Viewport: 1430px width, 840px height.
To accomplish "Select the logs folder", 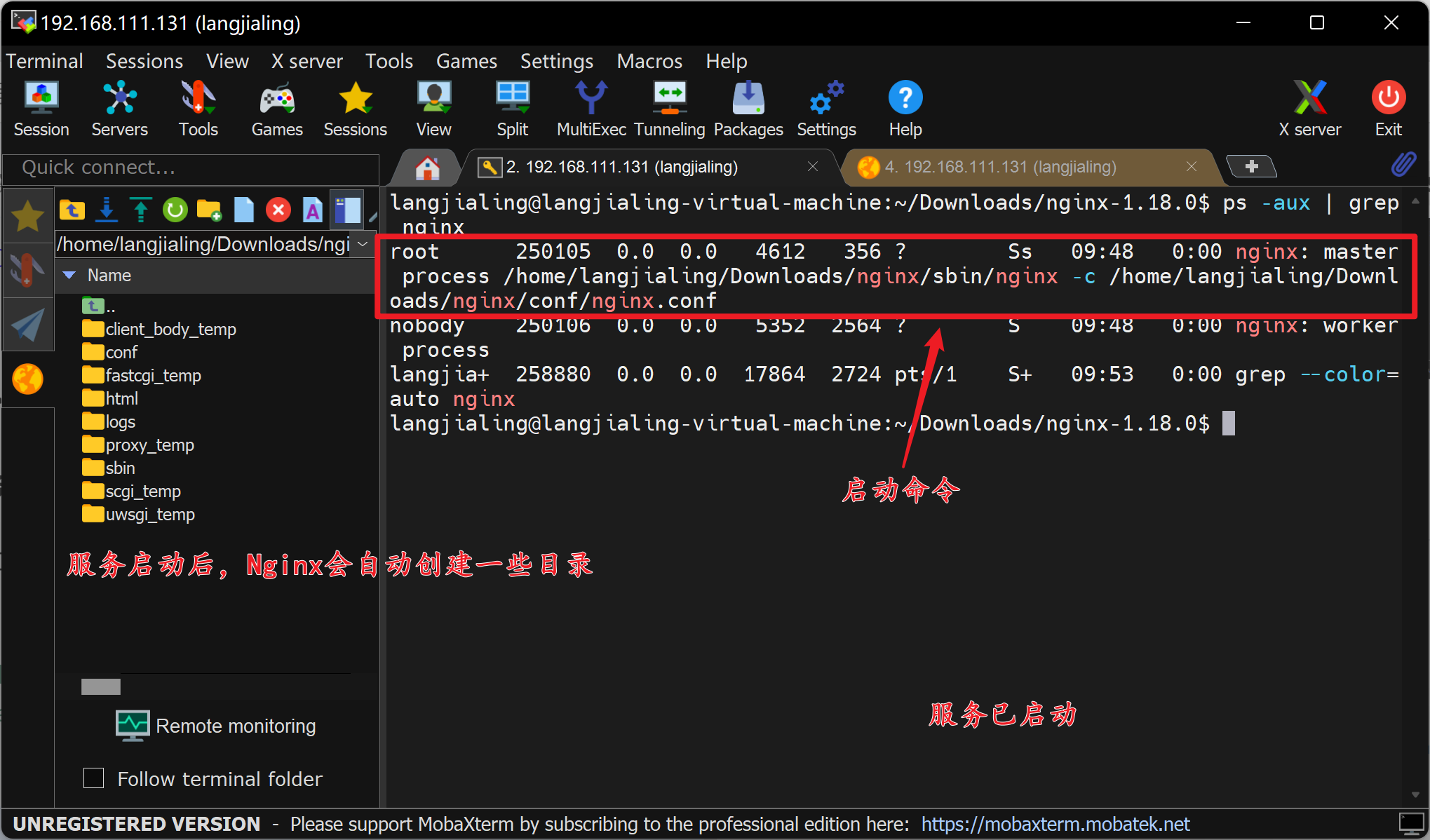I will (x=109, y=421).
